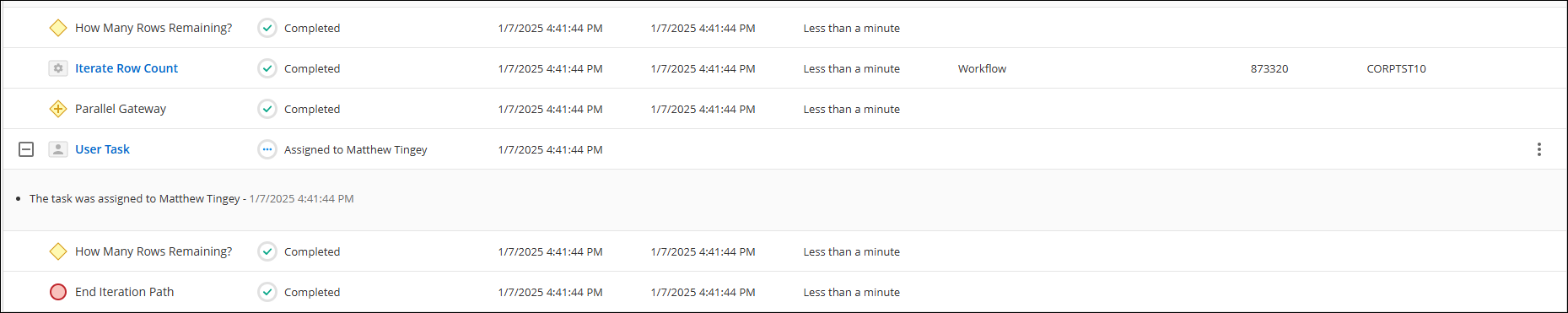Click the red circle End Iteration Path icon
The image size is (1568, 313).
58,292
